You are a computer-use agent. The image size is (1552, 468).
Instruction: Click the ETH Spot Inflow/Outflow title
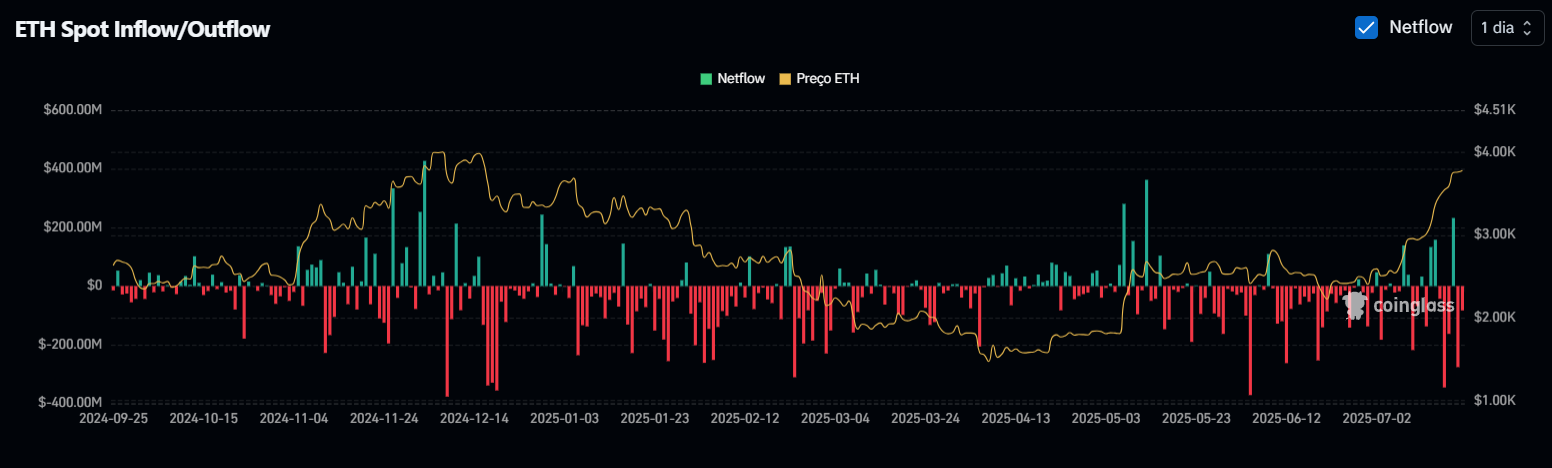point(143,30)
